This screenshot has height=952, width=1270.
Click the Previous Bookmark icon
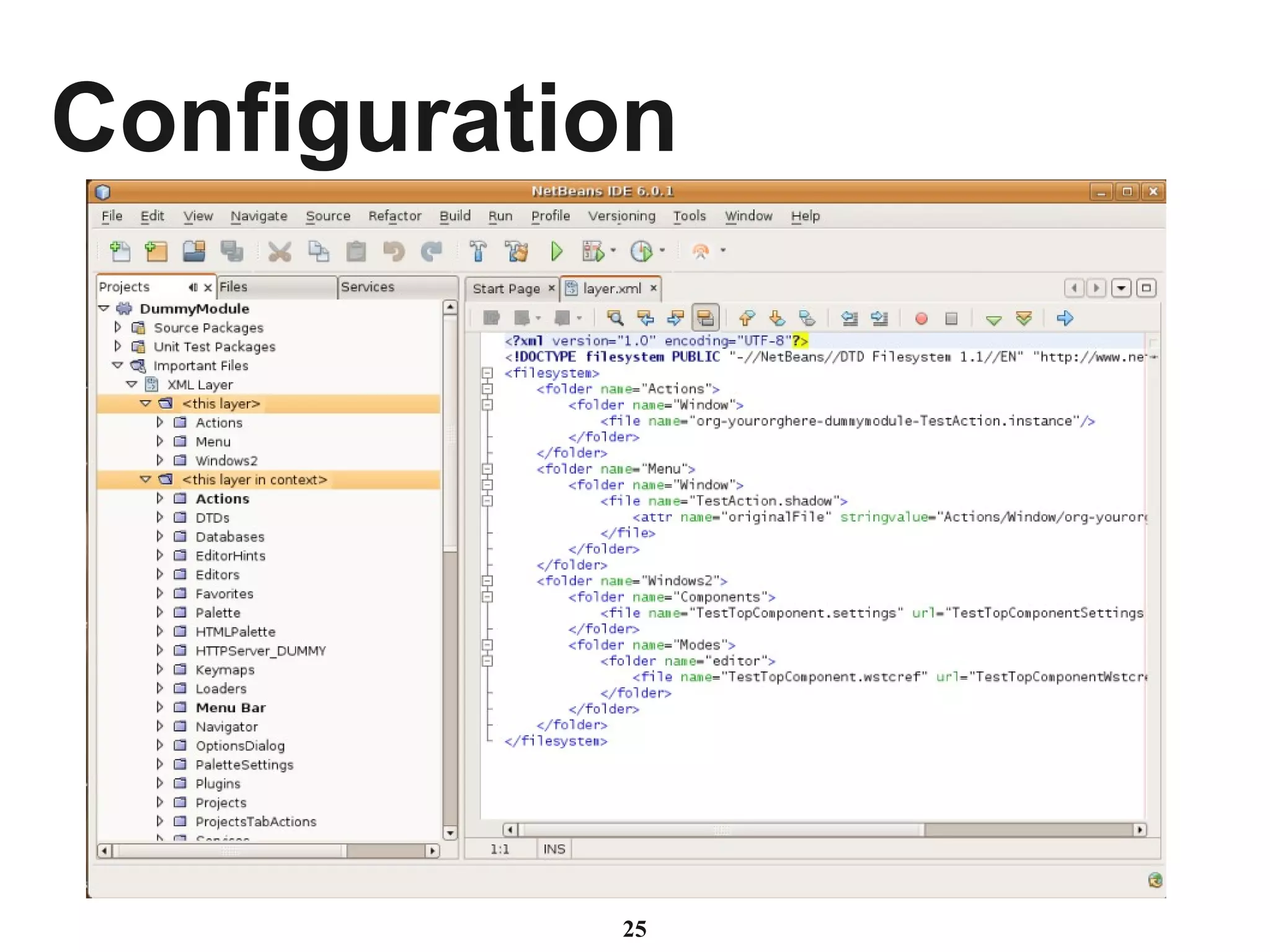[747, 318]
